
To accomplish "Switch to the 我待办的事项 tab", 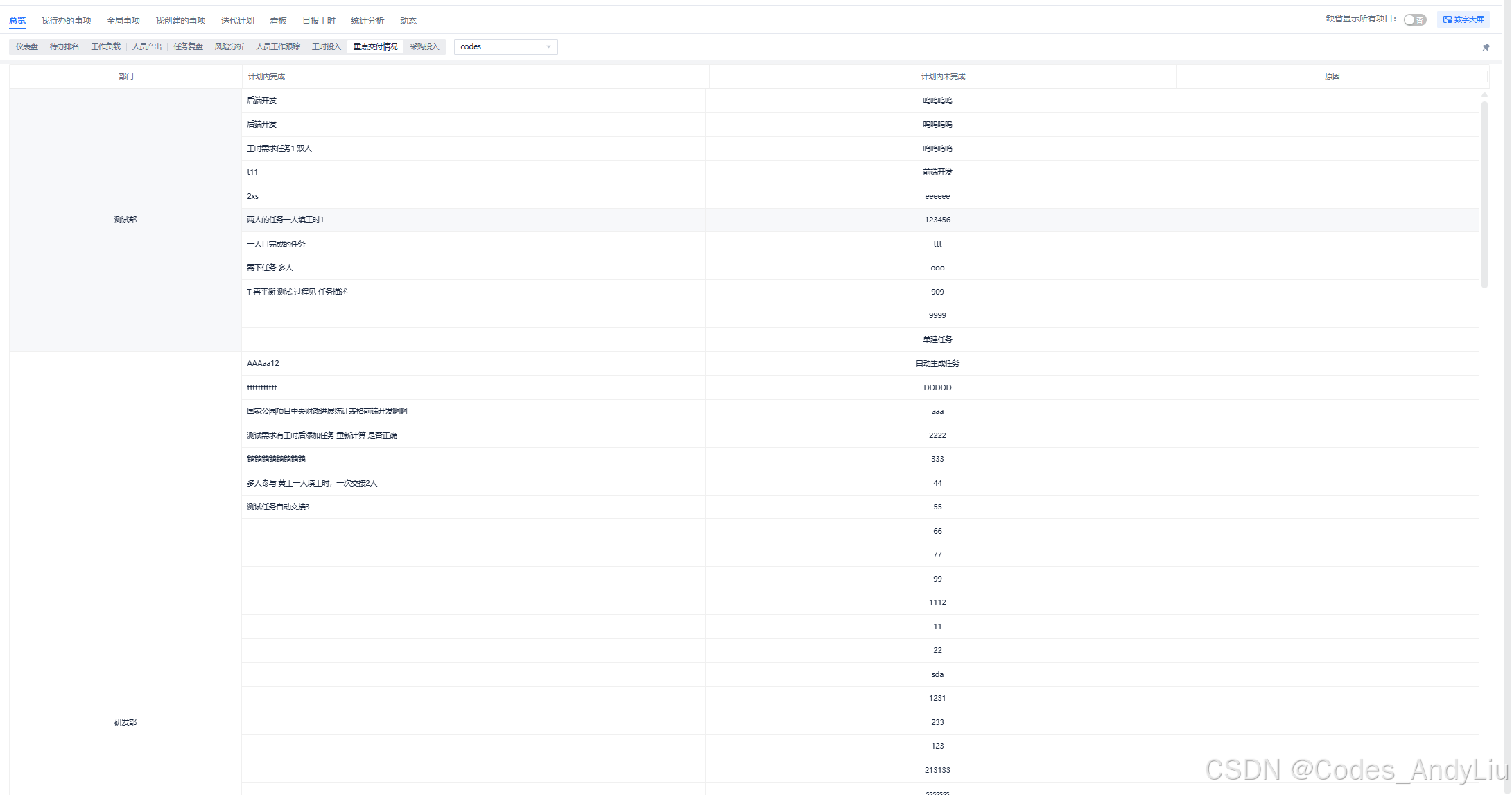I will pyautogui.click(x=66, y=21).
